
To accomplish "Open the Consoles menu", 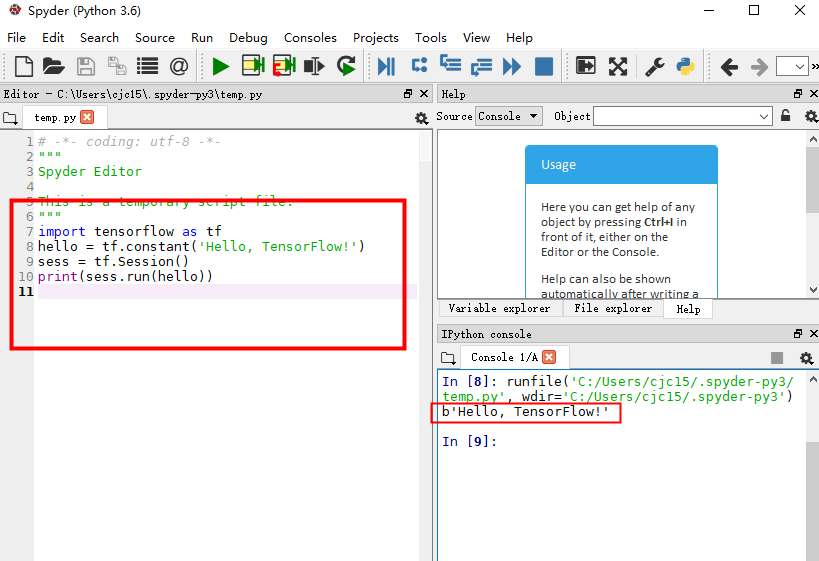I will point(310,38).
